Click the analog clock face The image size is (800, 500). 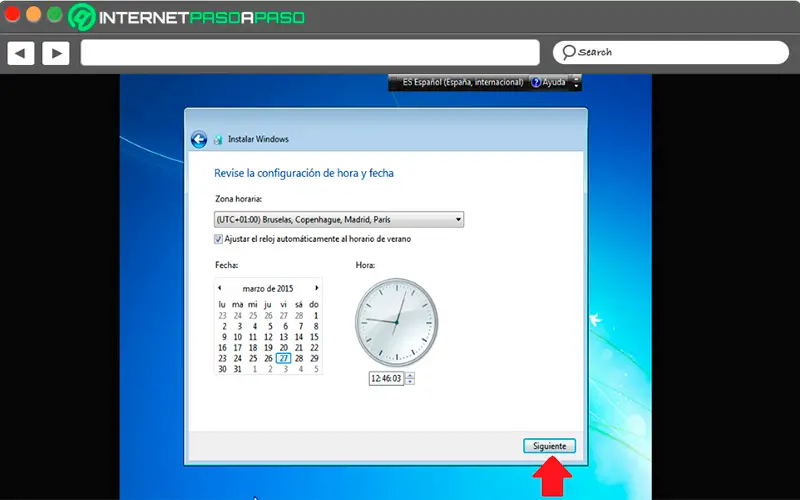[396, 322]
